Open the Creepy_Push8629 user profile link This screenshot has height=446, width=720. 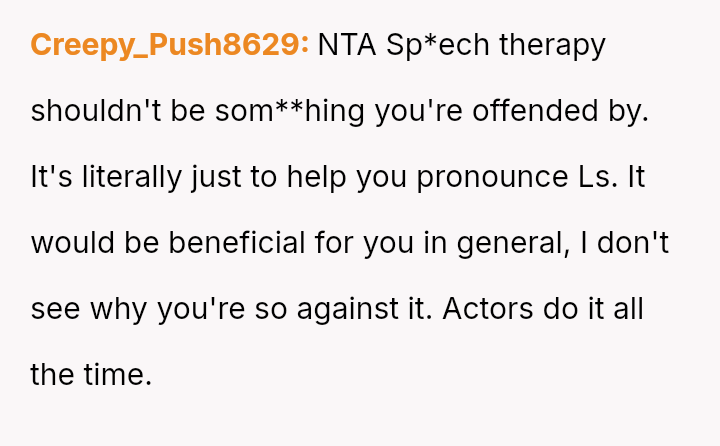pyautogui.click(x=170, y=45)
